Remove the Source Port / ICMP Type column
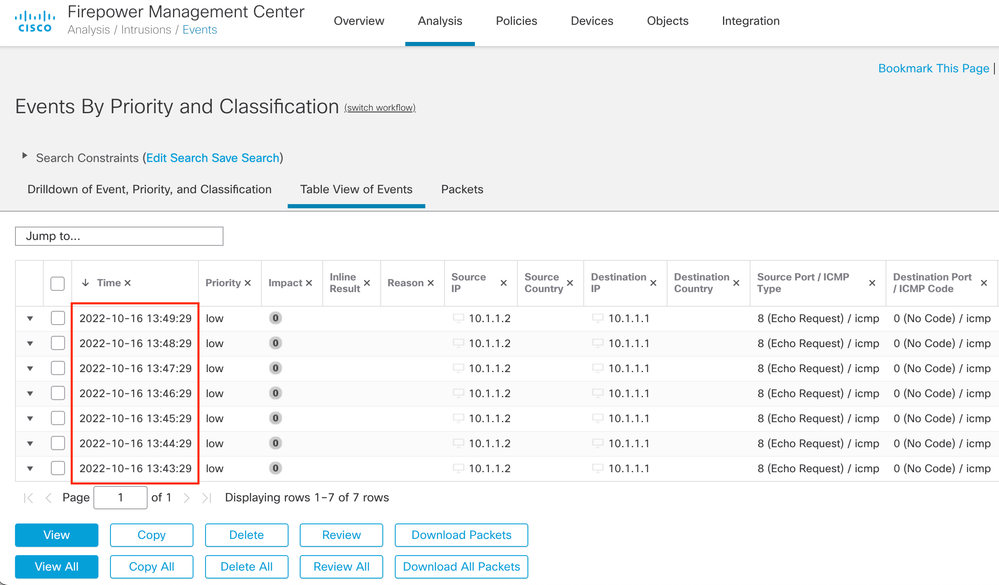Viewport: 999px width, 585px height. pos(872,283)
